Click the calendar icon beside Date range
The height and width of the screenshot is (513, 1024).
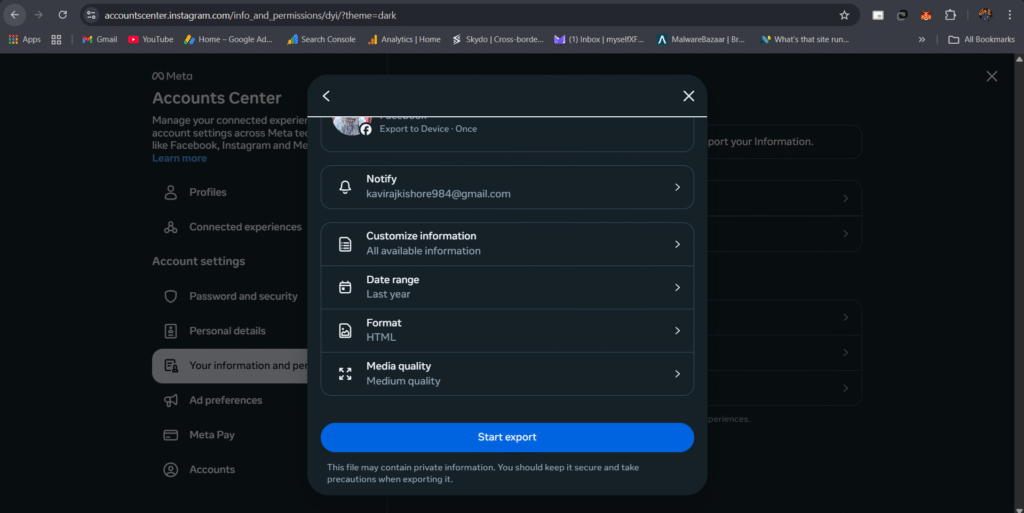345,287
